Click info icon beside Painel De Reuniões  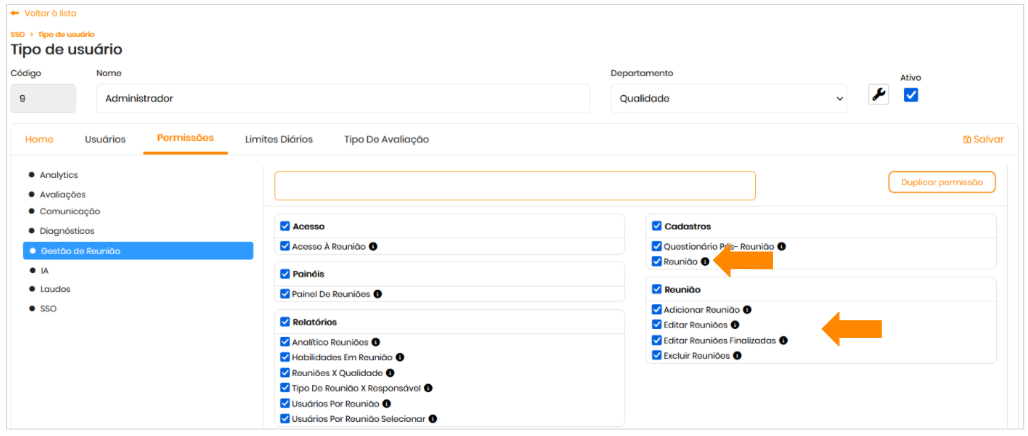click(377, 294)
